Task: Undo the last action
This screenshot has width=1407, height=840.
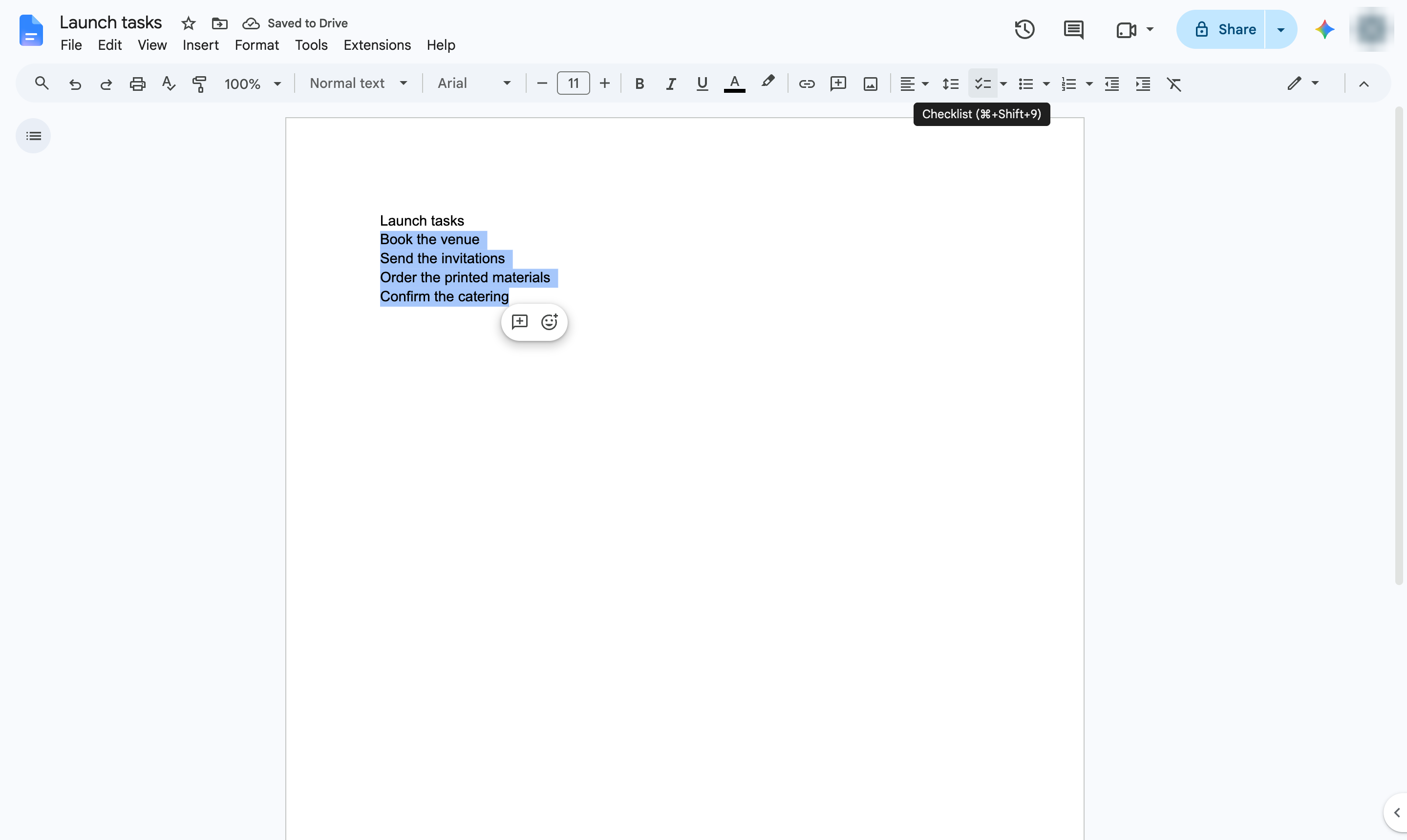Action: click(75, 84)
